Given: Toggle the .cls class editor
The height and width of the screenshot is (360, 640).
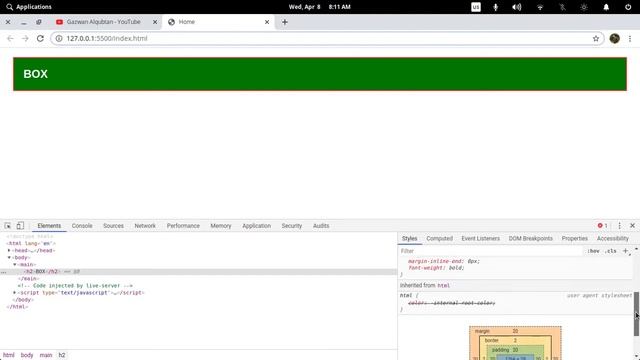Looking at the screenshot, I should pyautogui.click(x=611, y=251).
